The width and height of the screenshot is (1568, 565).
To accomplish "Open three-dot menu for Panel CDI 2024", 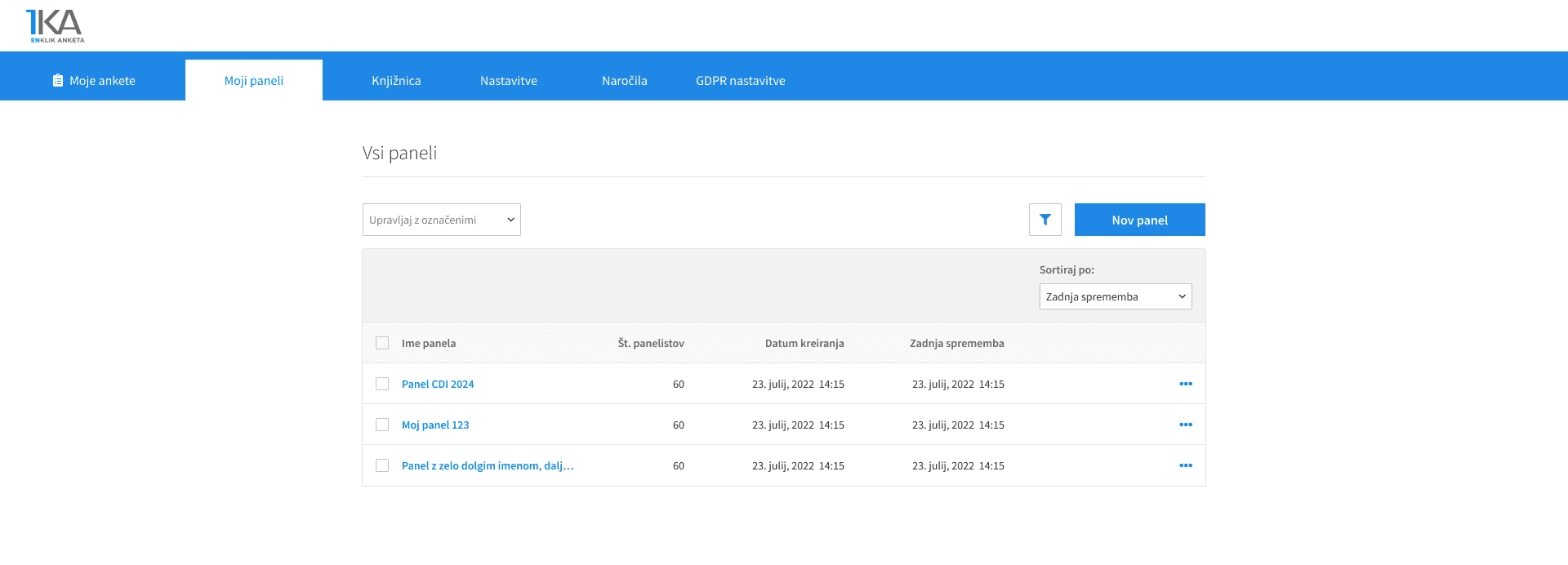I will (x=1186, y=384).
